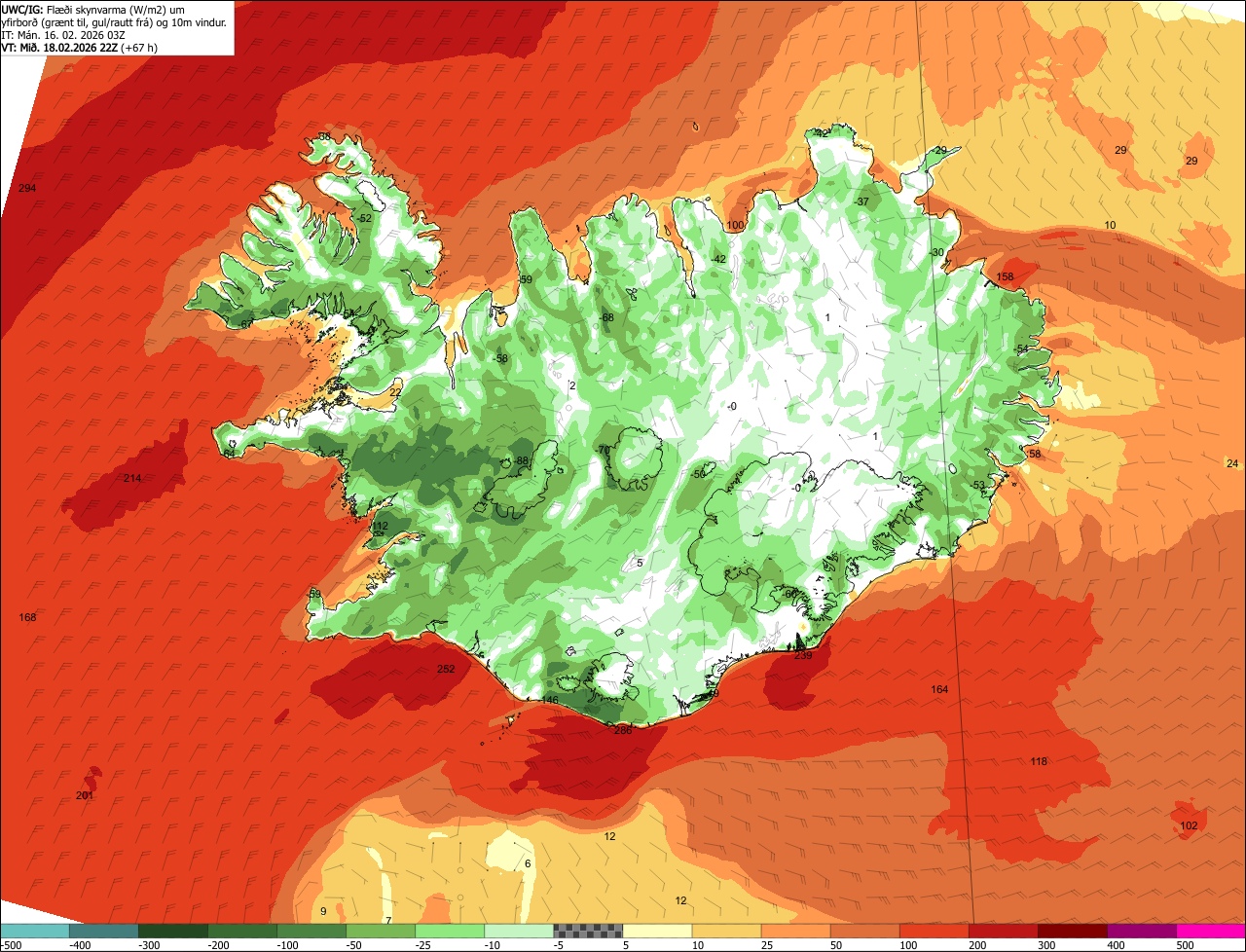Click the 201 value on the map
Viewport: 1246px width, 952px height.
click(x=85, y=796)
